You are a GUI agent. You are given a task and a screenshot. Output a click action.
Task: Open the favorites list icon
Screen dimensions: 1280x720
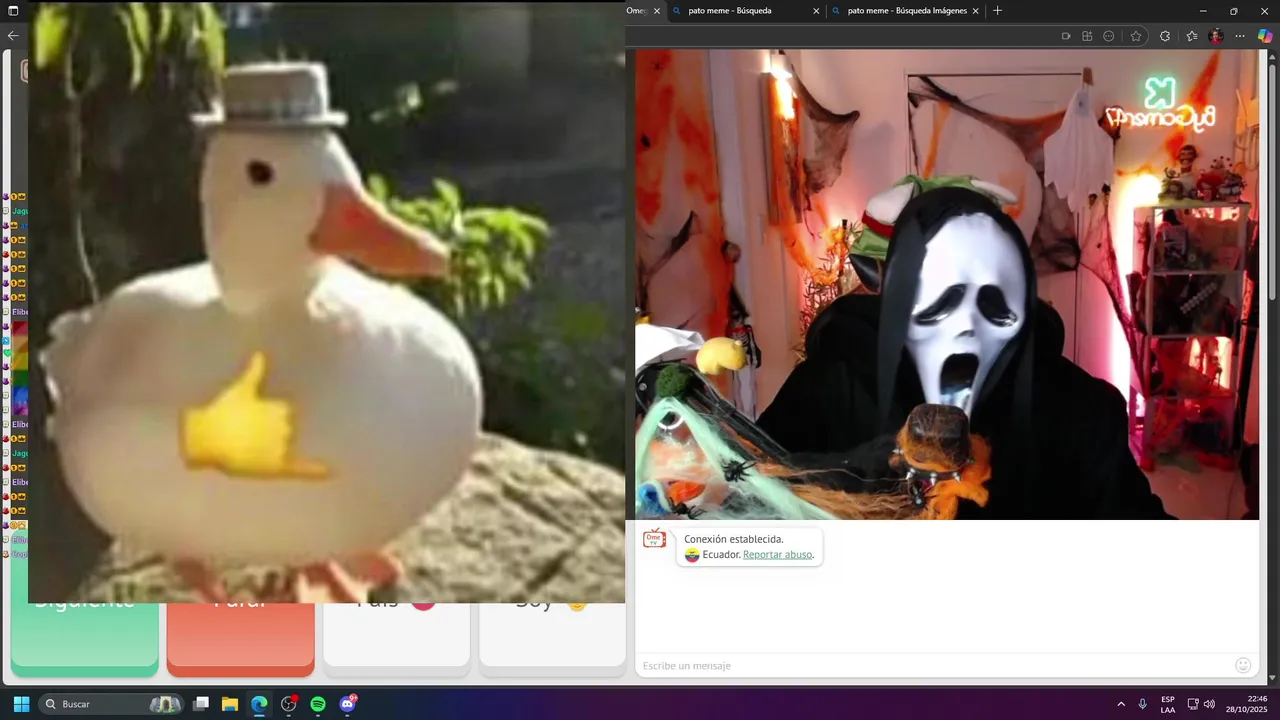(x=1192, y=36)
